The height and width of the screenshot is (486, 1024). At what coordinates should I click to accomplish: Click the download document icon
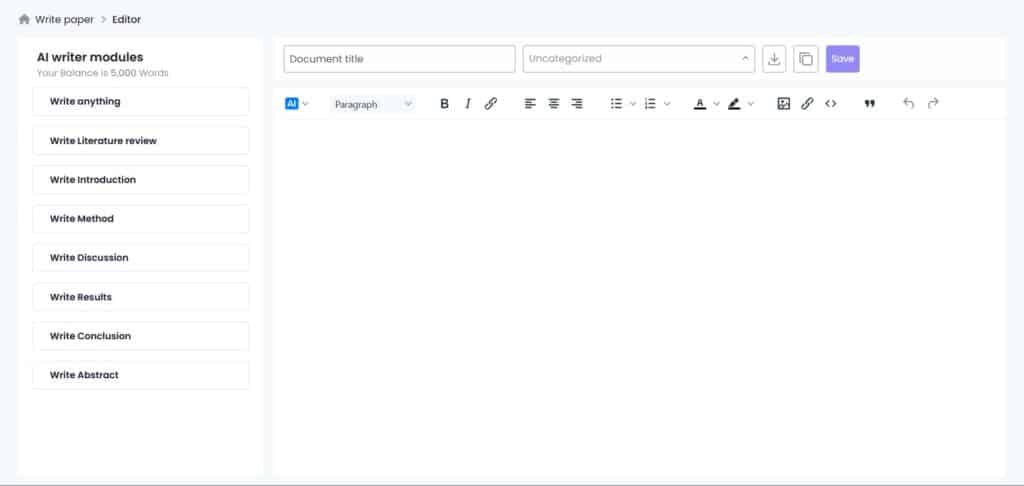pyautogui.click(x=774, y=59)
